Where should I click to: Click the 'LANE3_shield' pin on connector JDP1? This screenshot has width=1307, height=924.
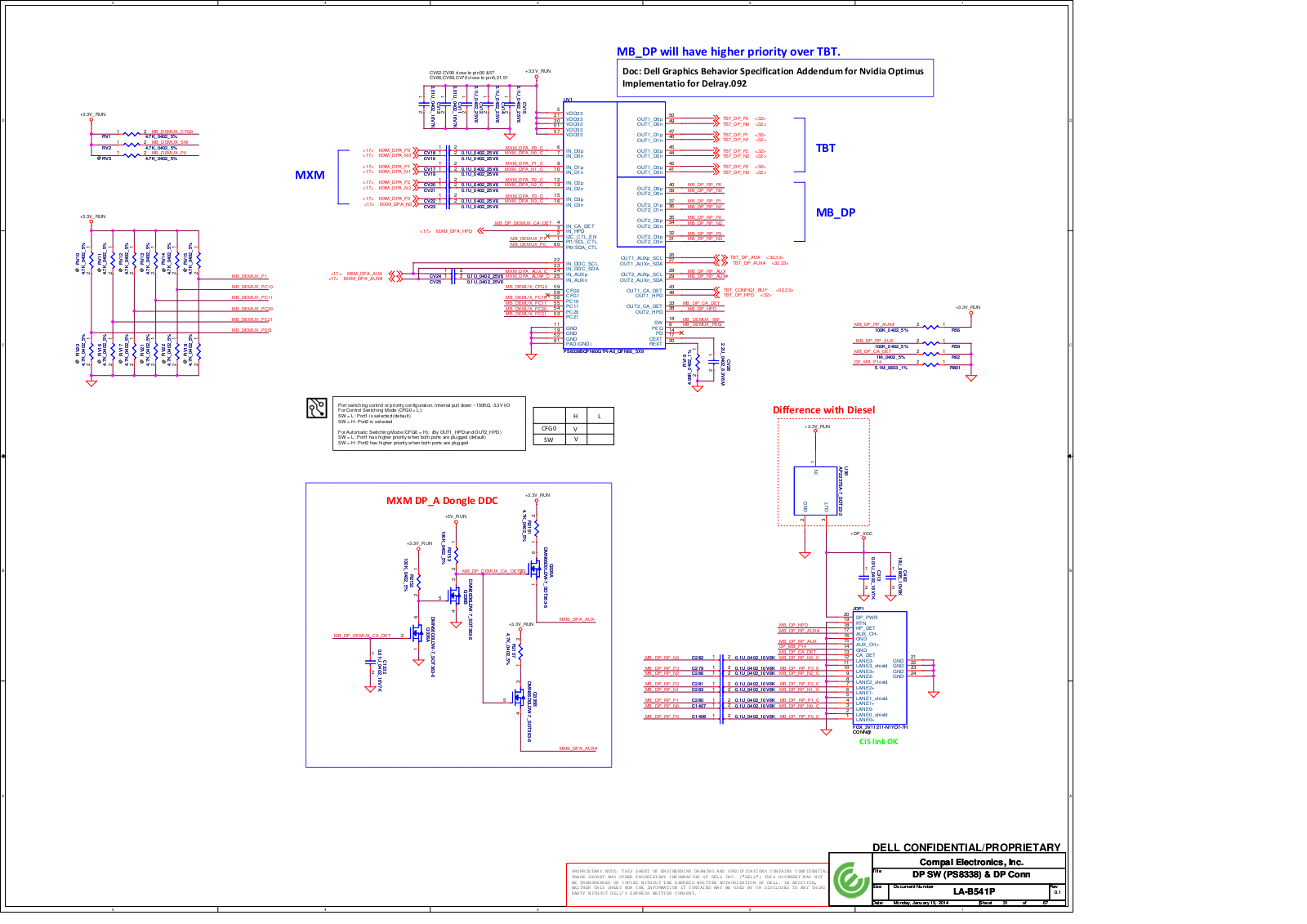tap(871, 666)
